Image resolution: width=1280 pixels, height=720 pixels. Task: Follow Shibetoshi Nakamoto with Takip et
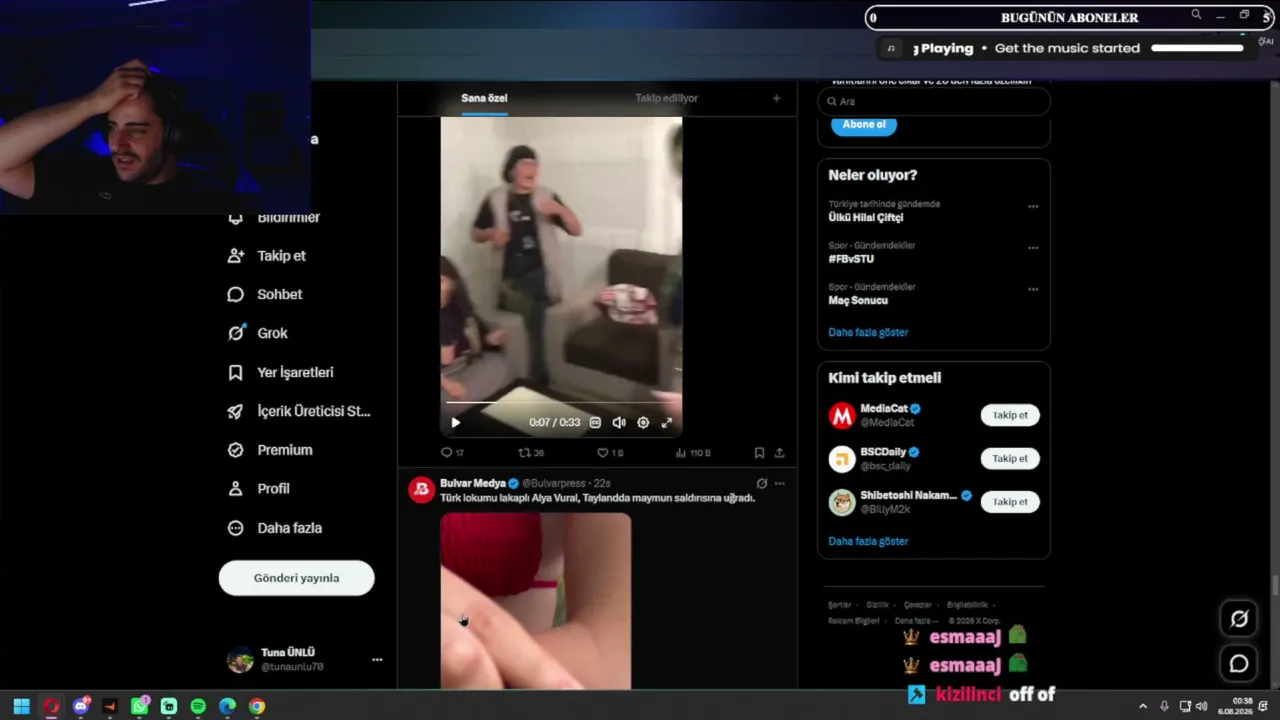[1010, 502]
